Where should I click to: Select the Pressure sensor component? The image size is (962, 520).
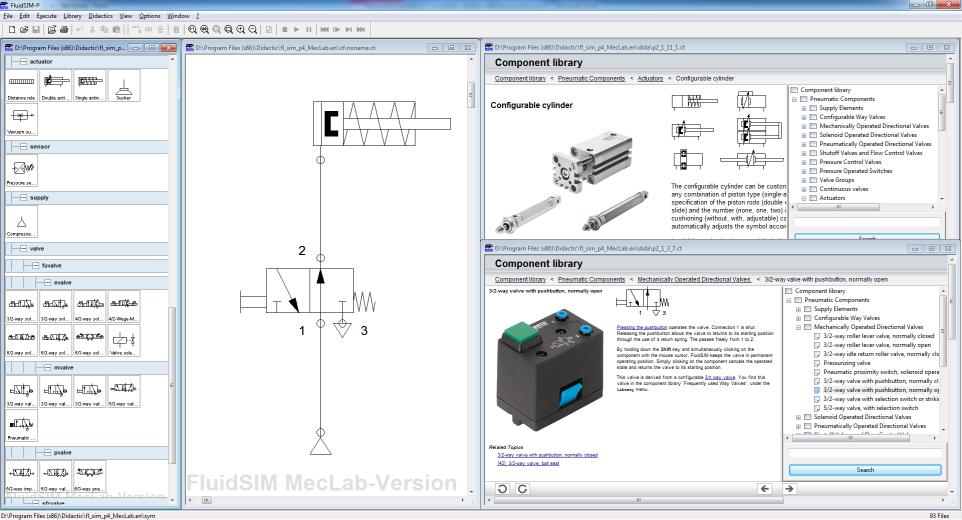tap(21, 170)
